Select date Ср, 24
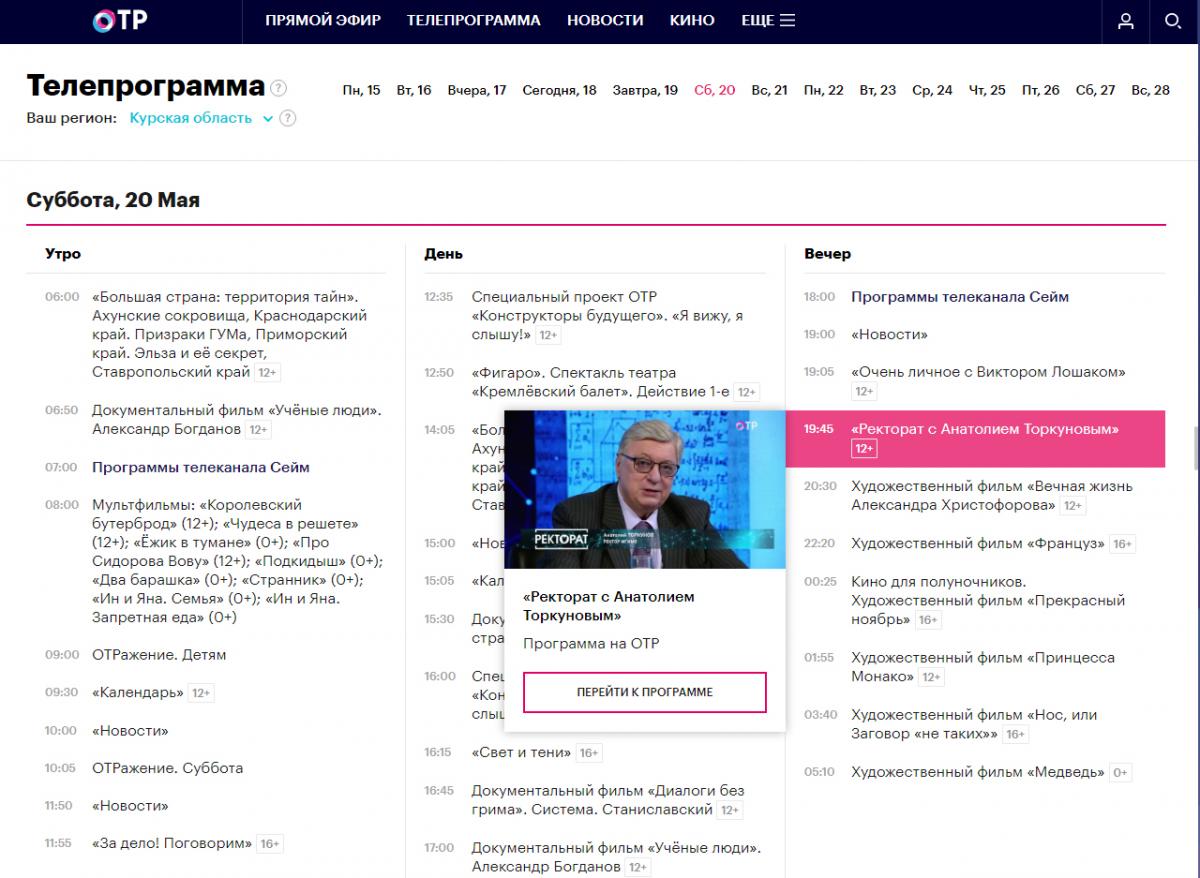This screenshot has height=878, width=1200. coord(932,90)
